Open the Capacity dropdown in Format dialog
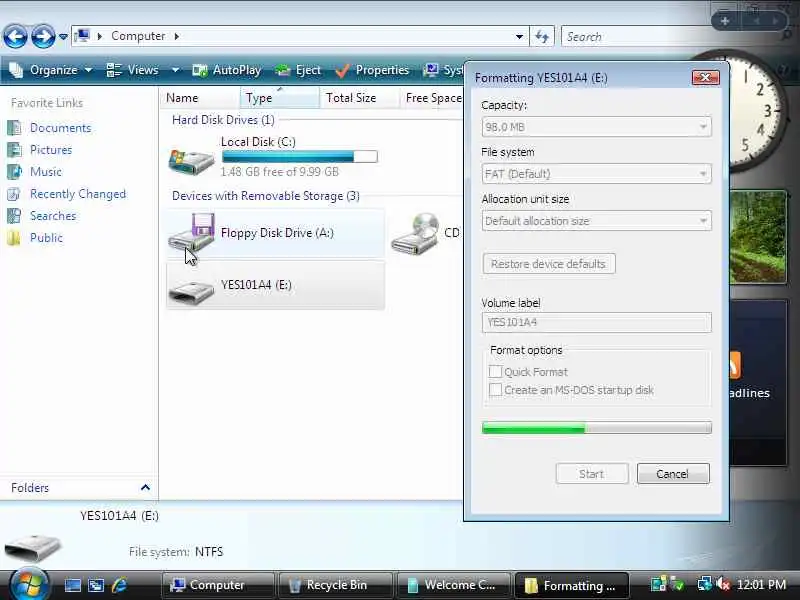The width and height of the screenshot is (800, 600). pyautogui.click(x=596, y=127)
